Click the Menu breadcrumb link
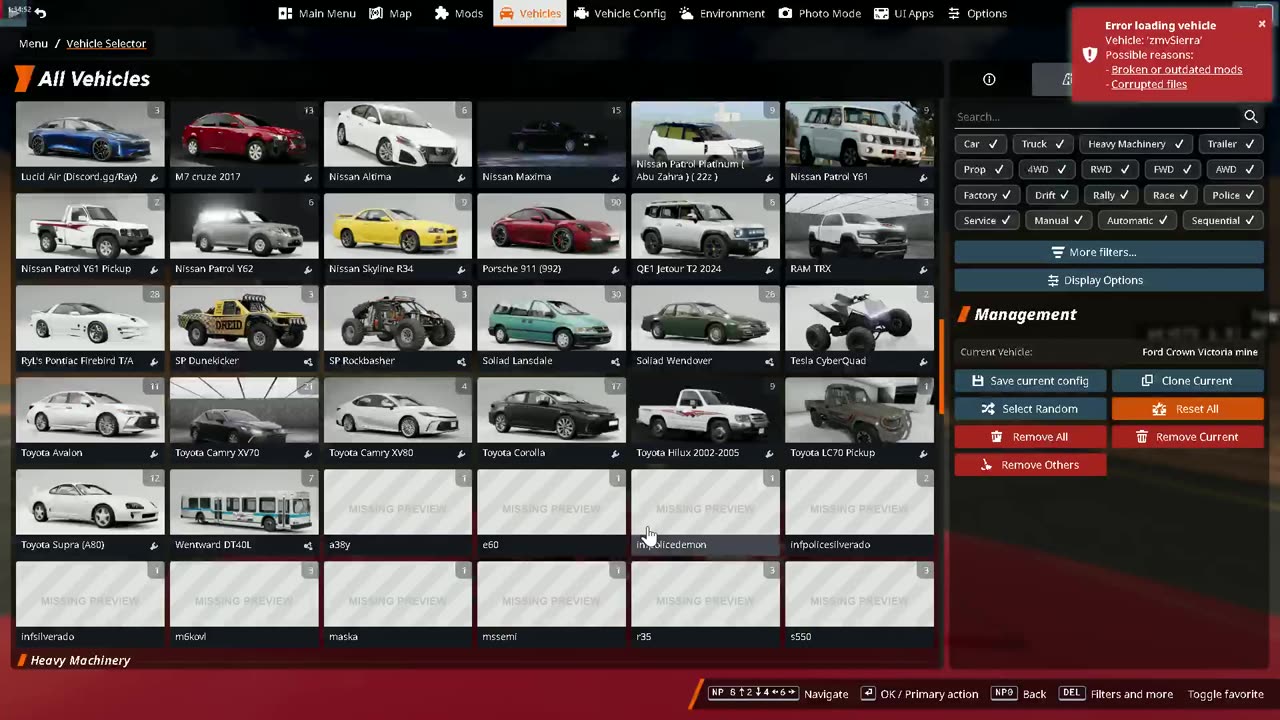This screenshot has height=720, width=1280. tap(33, 43)
